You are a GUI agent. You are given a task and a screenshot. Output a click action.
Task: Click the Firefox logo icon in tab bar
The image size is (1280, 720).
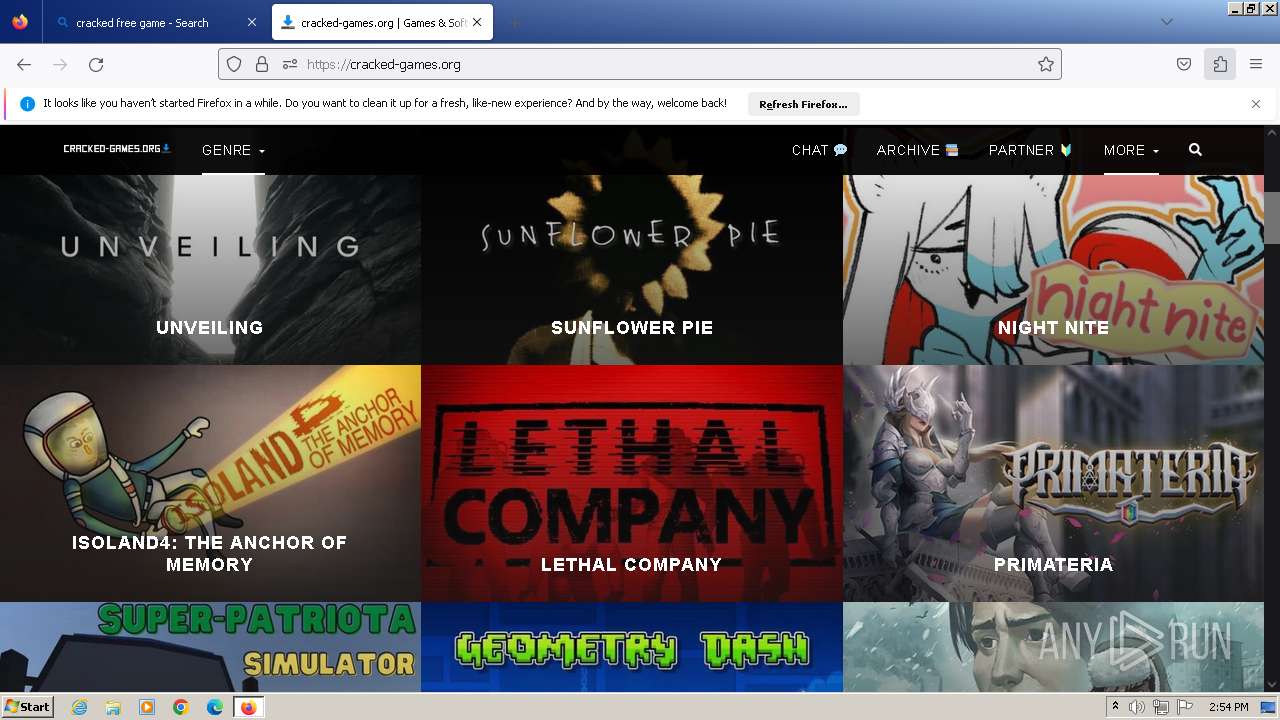coord(20,22)
